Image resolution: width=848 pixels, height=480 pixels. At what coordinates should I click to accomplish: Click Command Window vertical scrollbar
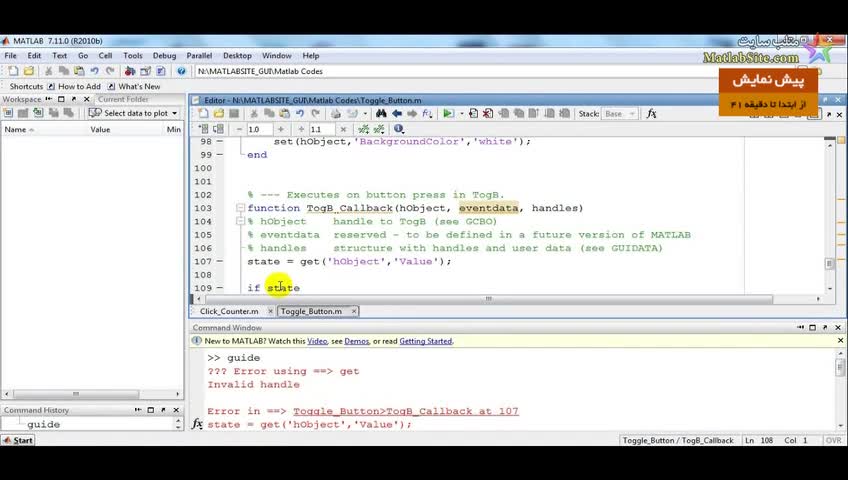pyautogui.click(x=840, y=388)
